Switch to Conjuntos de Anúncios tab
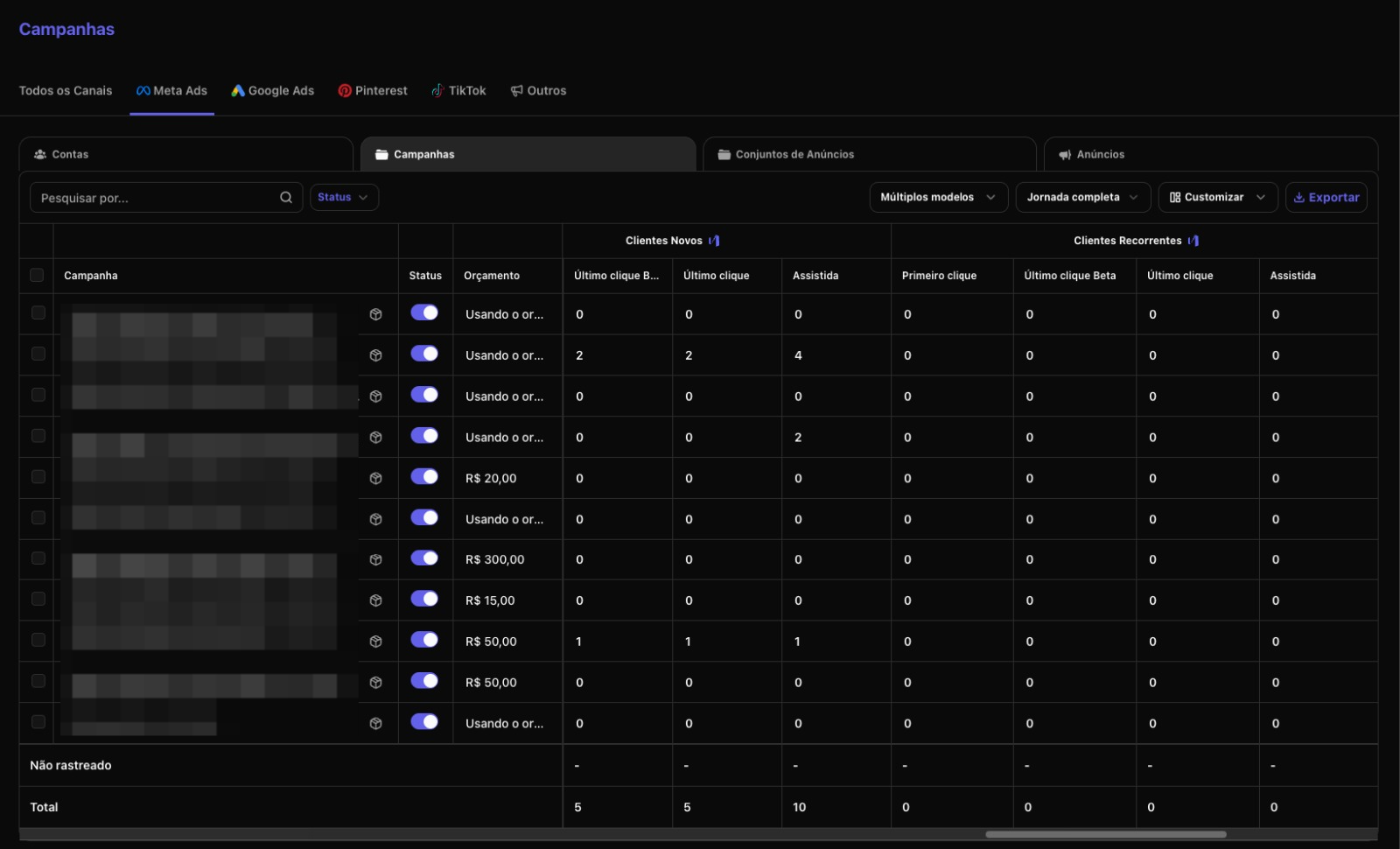This screenshot has height=849, width=1400. (x=870, y=154)
